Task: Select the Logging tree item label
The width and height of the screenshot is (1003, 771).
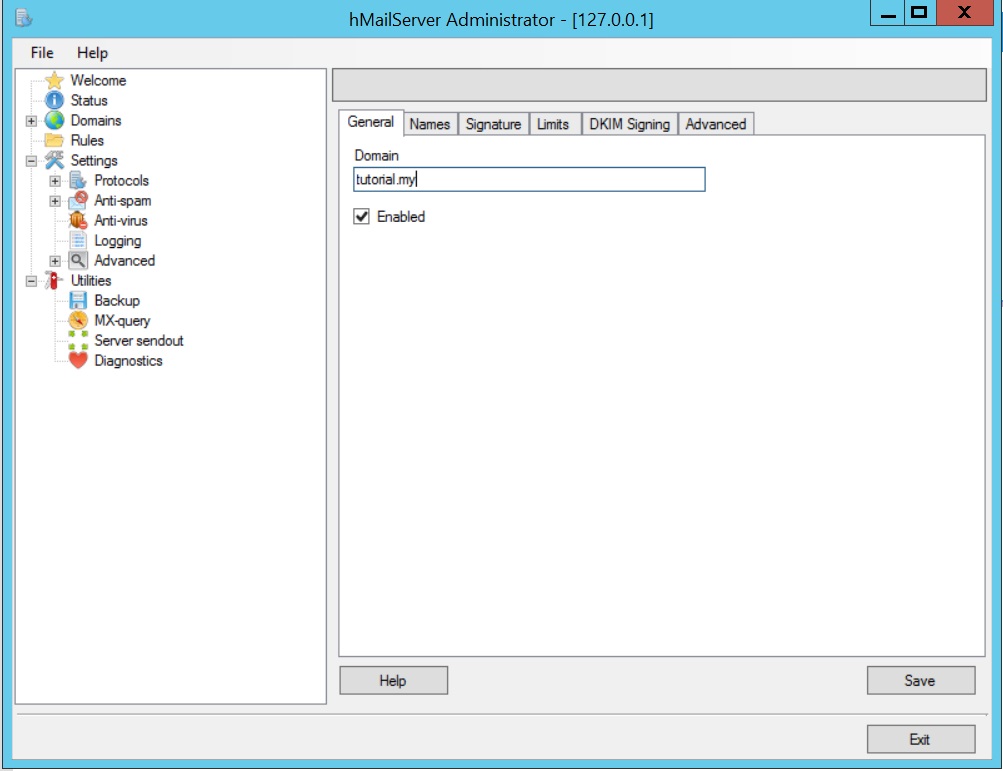Action: tap(118, 241)
